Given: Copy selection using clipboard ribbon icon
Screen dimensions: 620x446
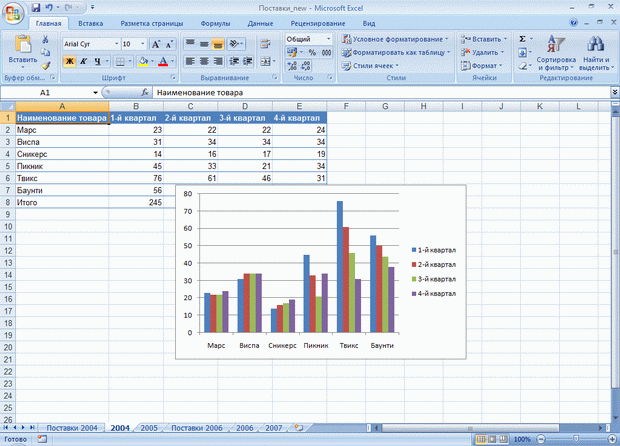Looking at the screenshot, I should pos(45,53).
